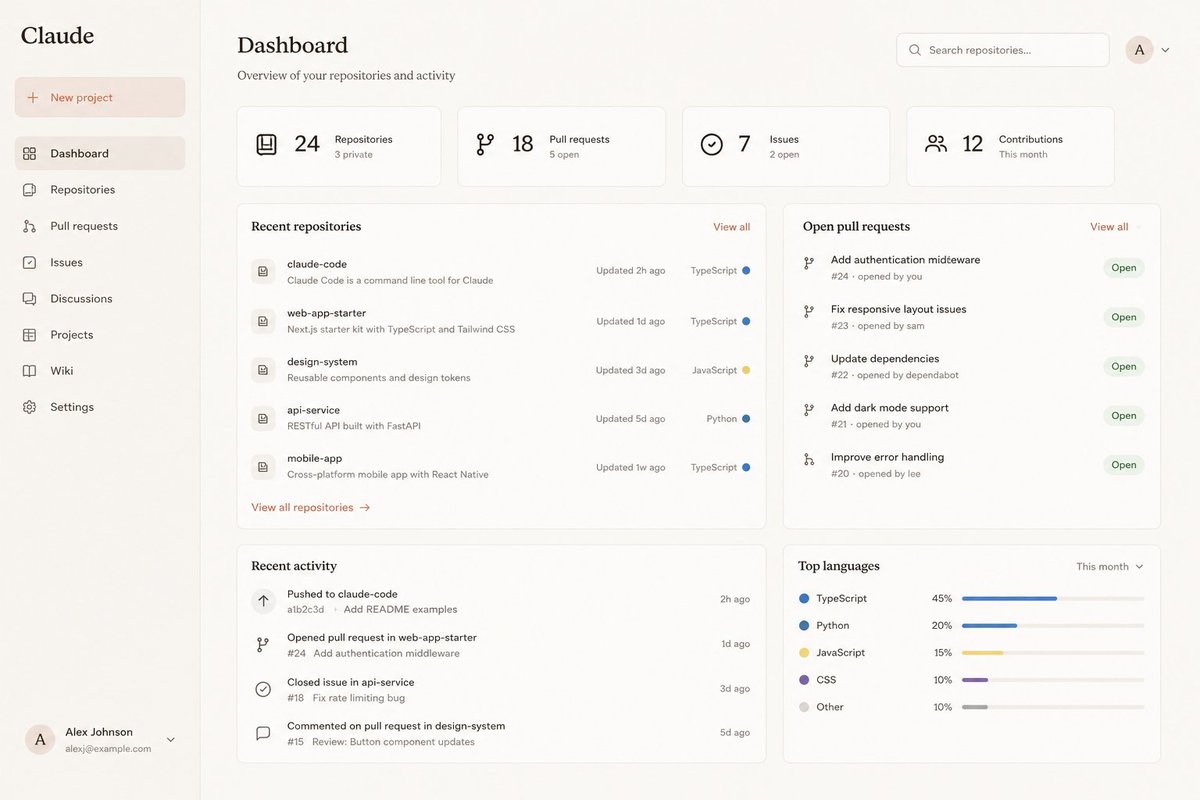Click Open badge for pull request #24
The width and height of the screenshot is (1200, 800).
point(1124,268)
